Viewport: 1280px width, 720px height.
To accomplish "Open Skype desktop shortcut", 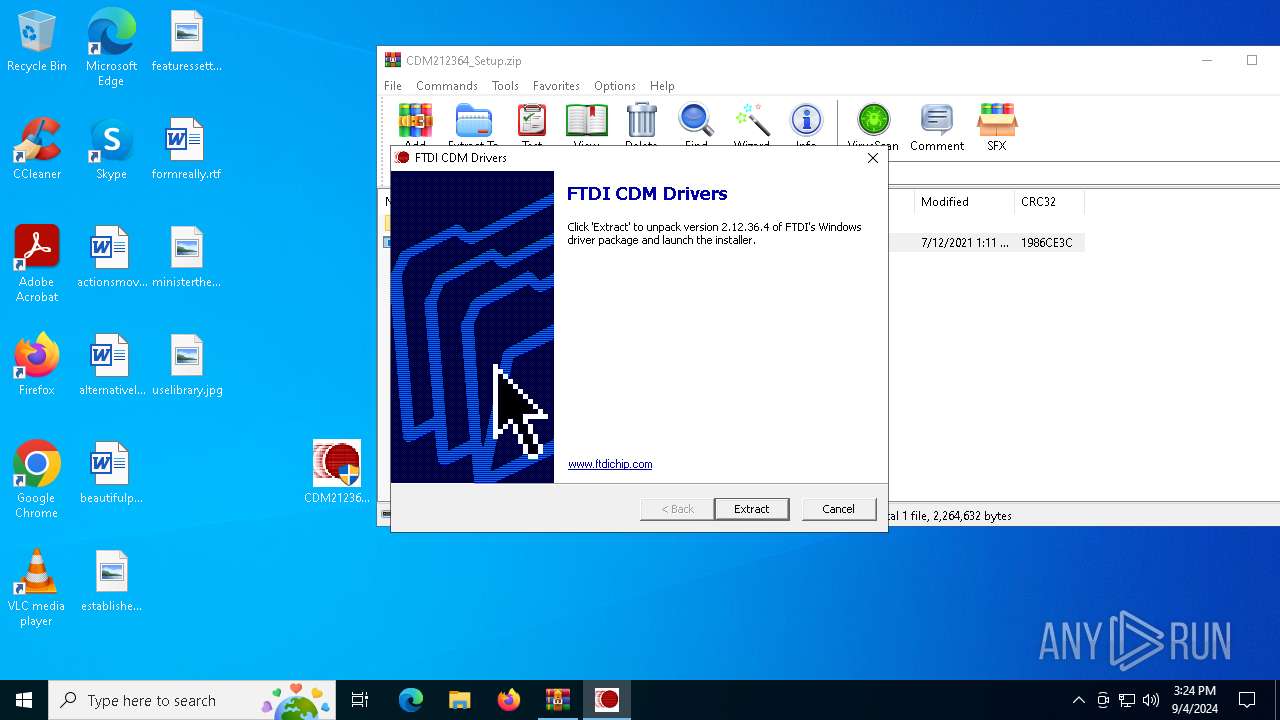I will (111, 149).
